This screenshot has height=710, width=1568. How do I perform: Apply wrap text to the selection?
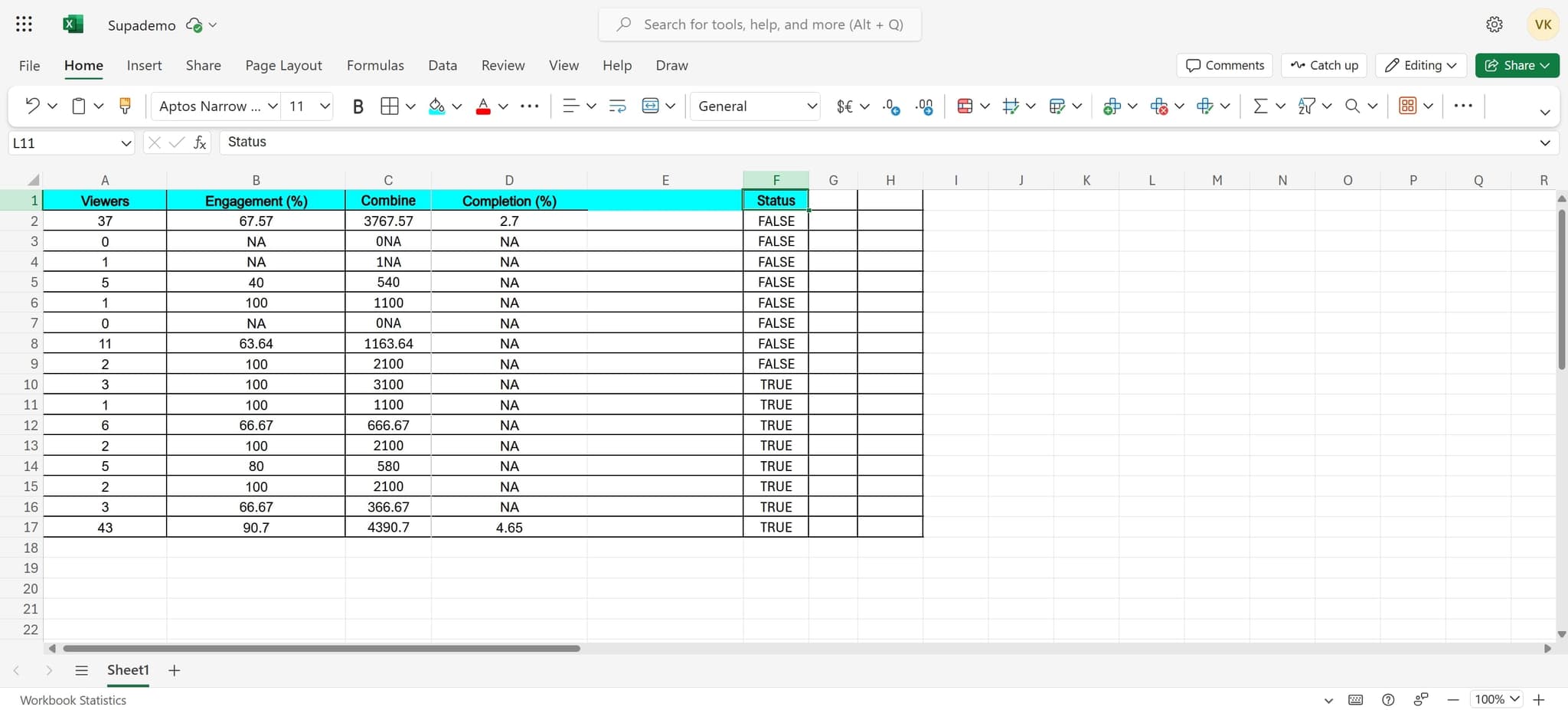pos(616,106)
